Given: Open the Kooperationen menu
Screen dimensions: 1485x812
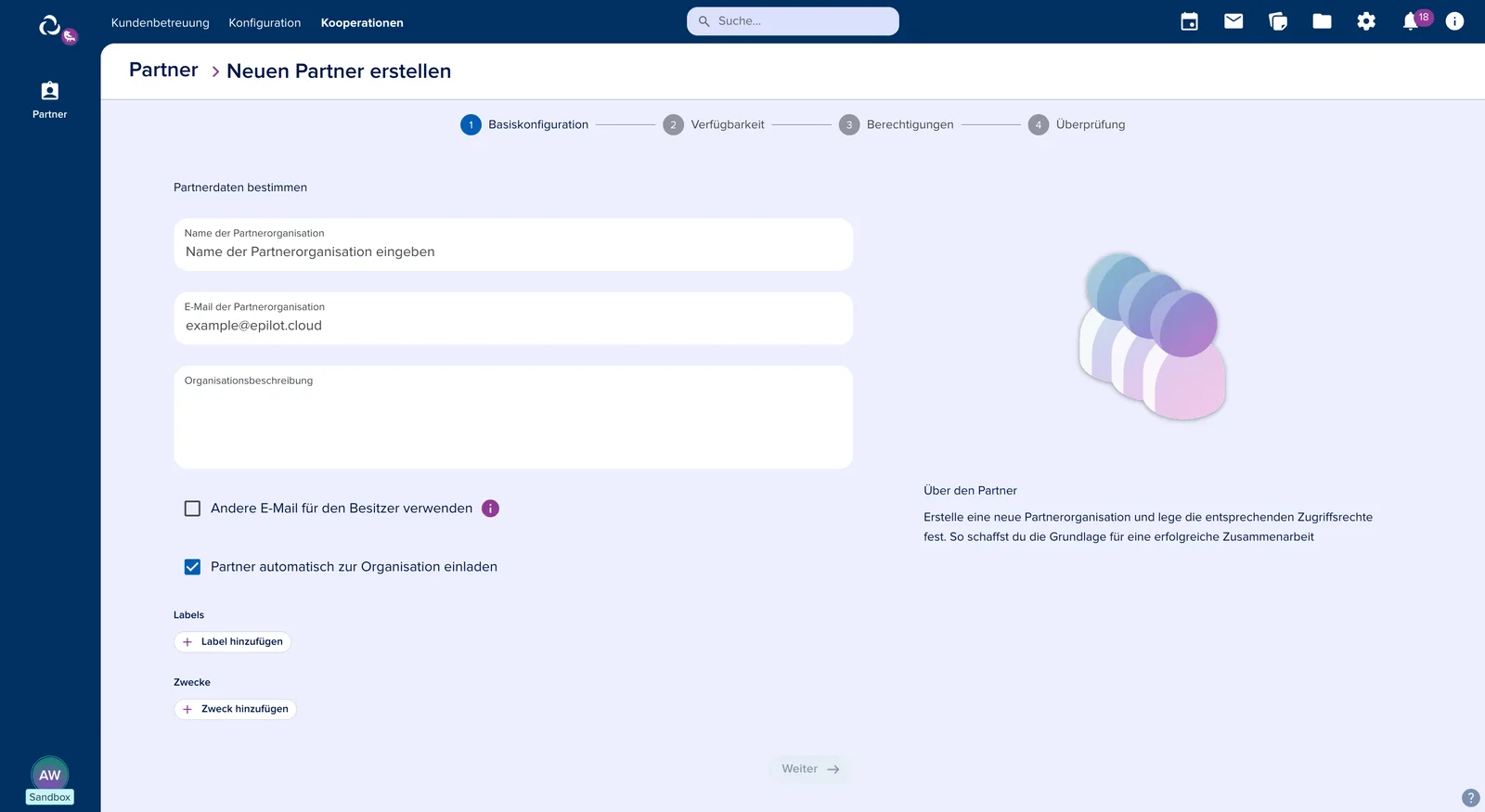Looking at the screenshot, I should point(362,22).
